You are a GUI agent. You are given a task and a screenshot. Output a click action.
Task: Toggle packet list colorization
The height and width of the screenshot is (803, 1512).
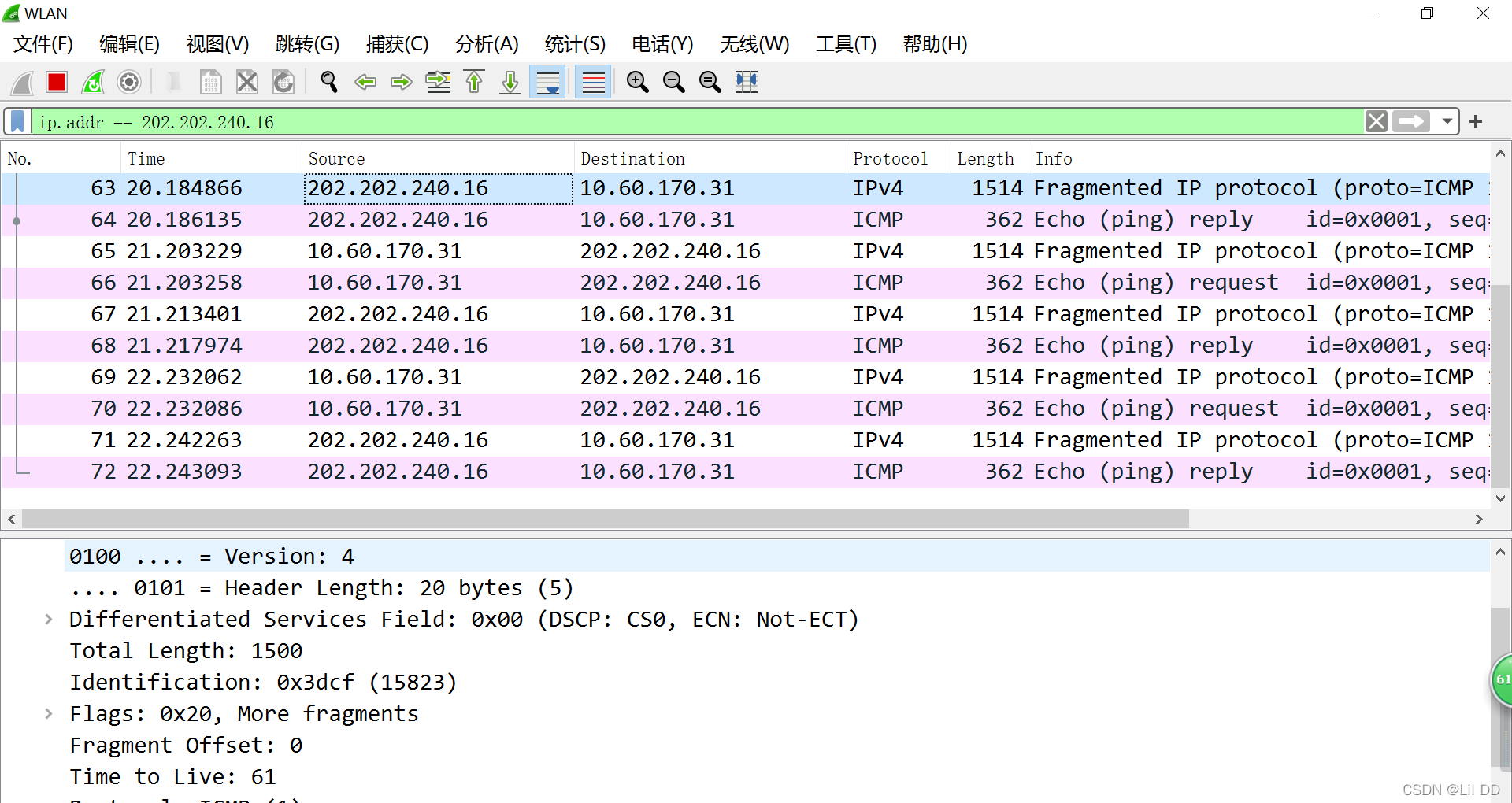tap(593, 82)
